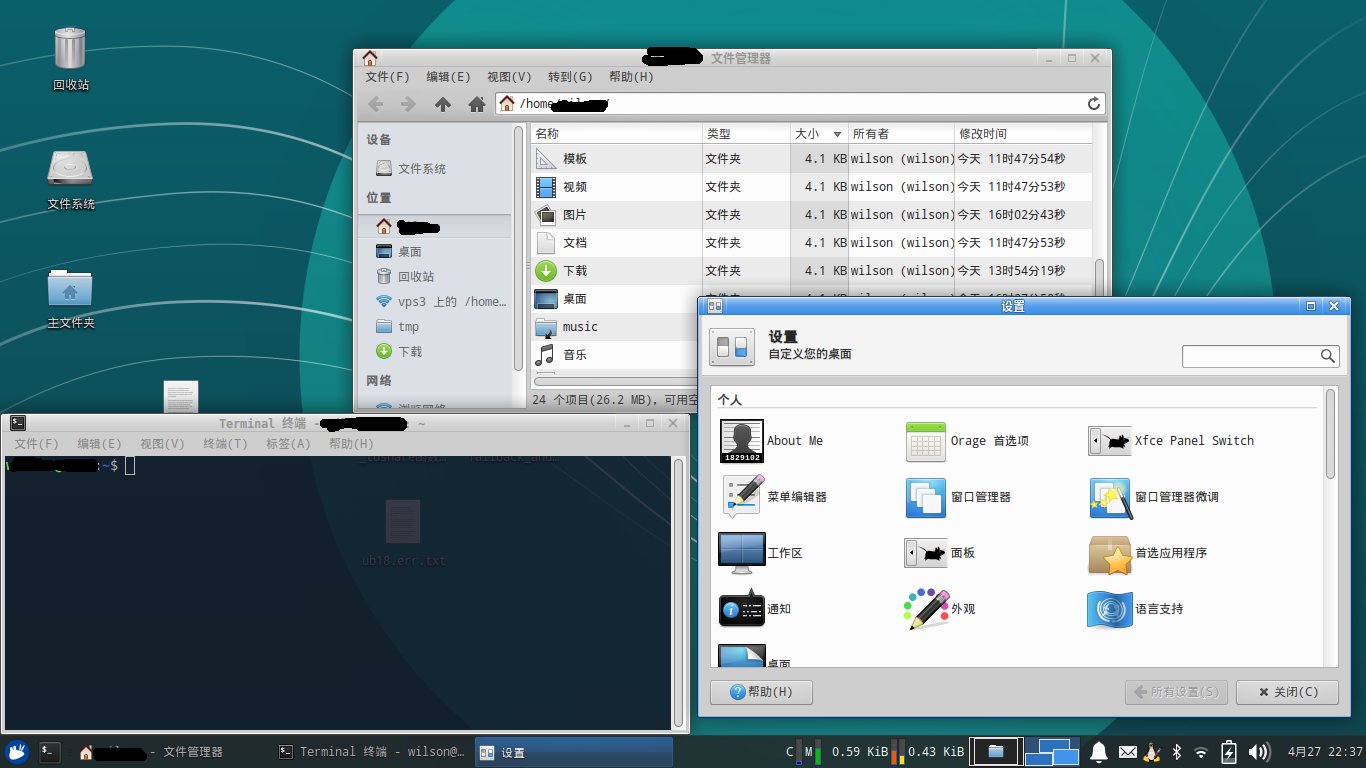Open the 视图(V) menu in Terminal
The width and height of the screenshot is (1366, 768).
(x=162, y=444)
